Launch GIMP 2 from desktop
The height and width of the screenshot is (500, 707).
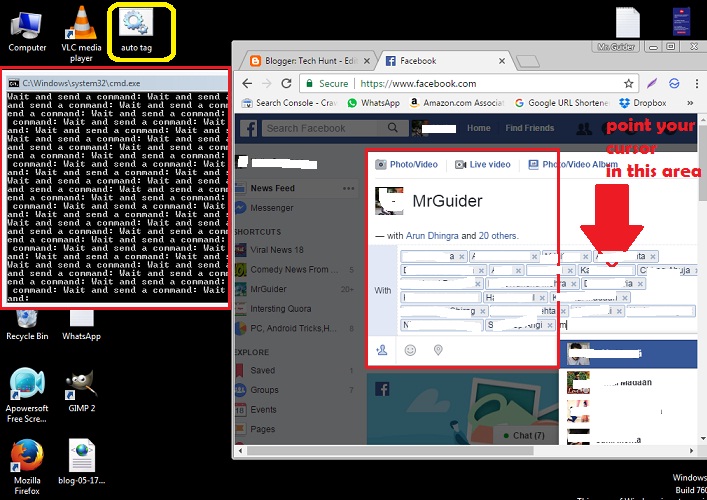(x=82, y=391)
